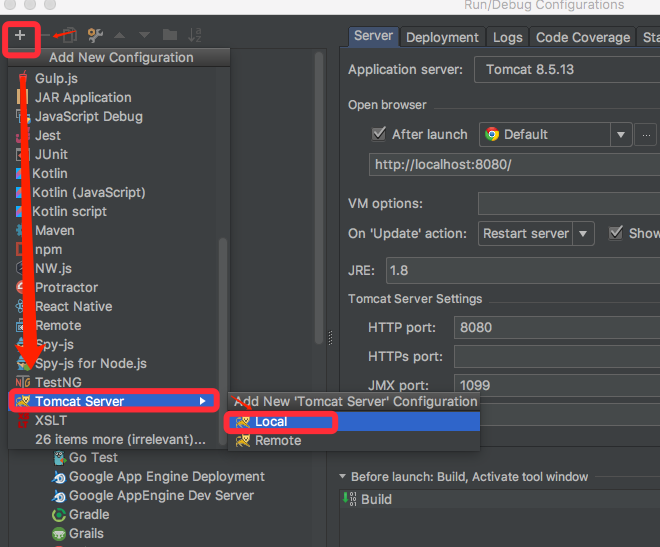Choose Kotlin script entry
The image size is (660, 547).
114,211
